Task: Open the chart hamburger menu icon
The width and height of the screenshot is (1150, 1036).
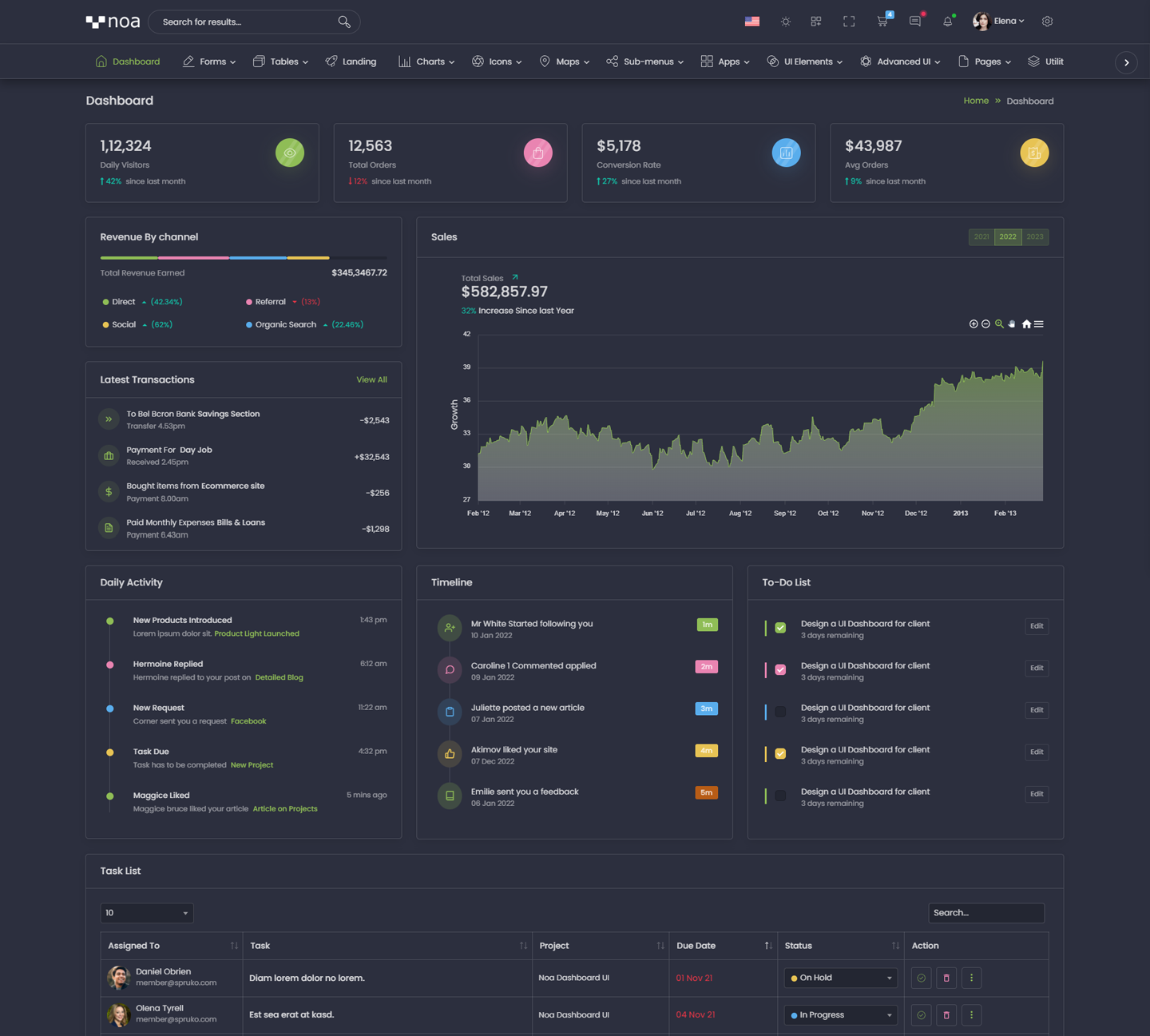Action: tap(1039, 324)
